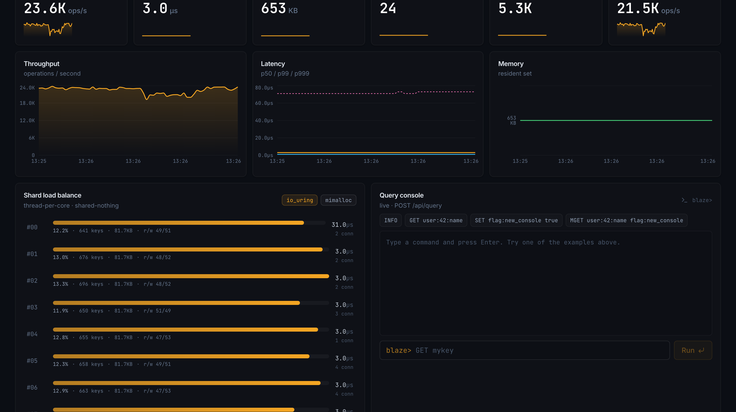Image resolution: width=736 pixels, height=412 pixels.
Task: Select shard #02 load bar
Action: 191,276
